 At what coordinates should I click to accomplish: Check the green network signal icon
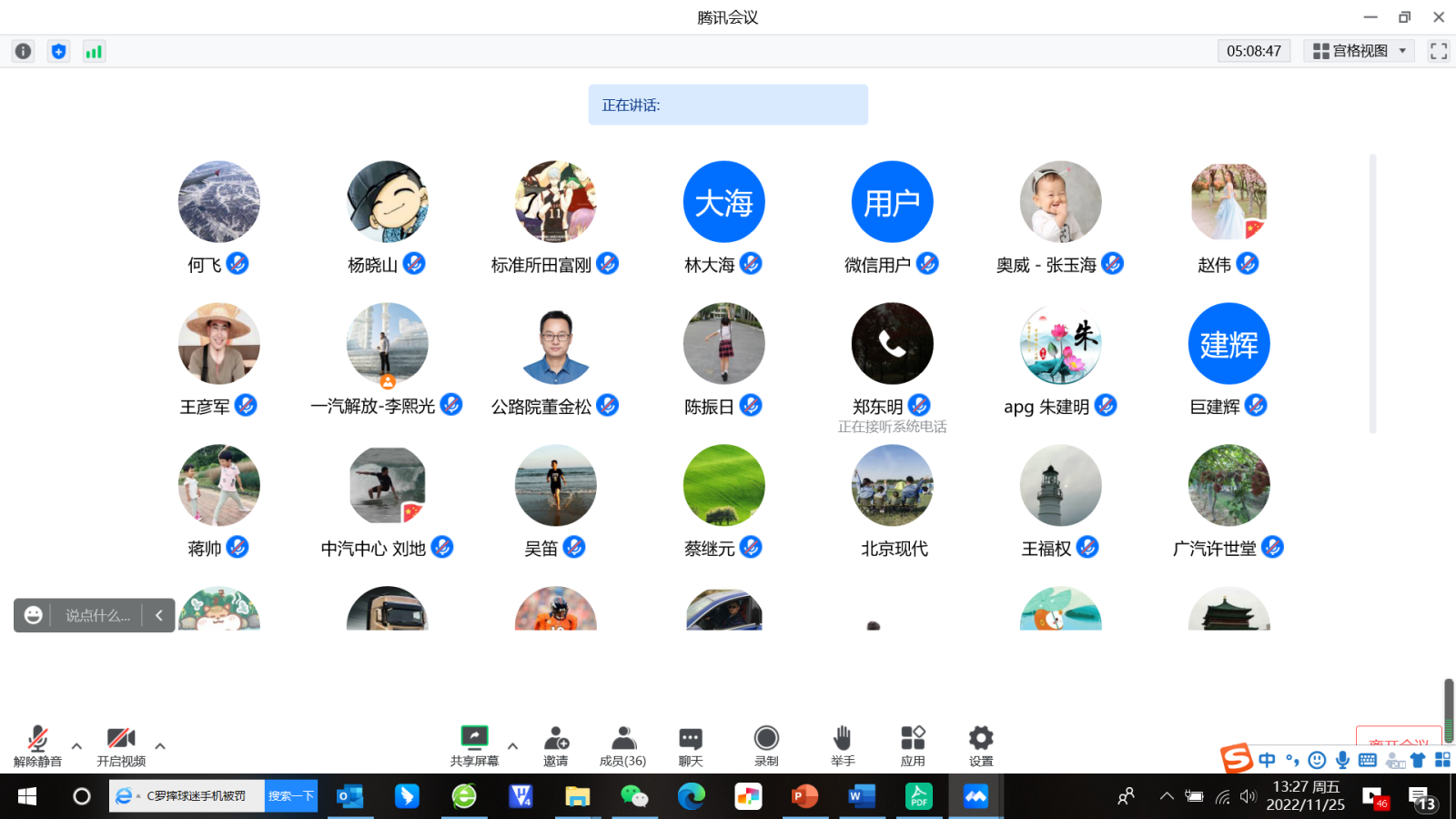[x=94, y=52]
